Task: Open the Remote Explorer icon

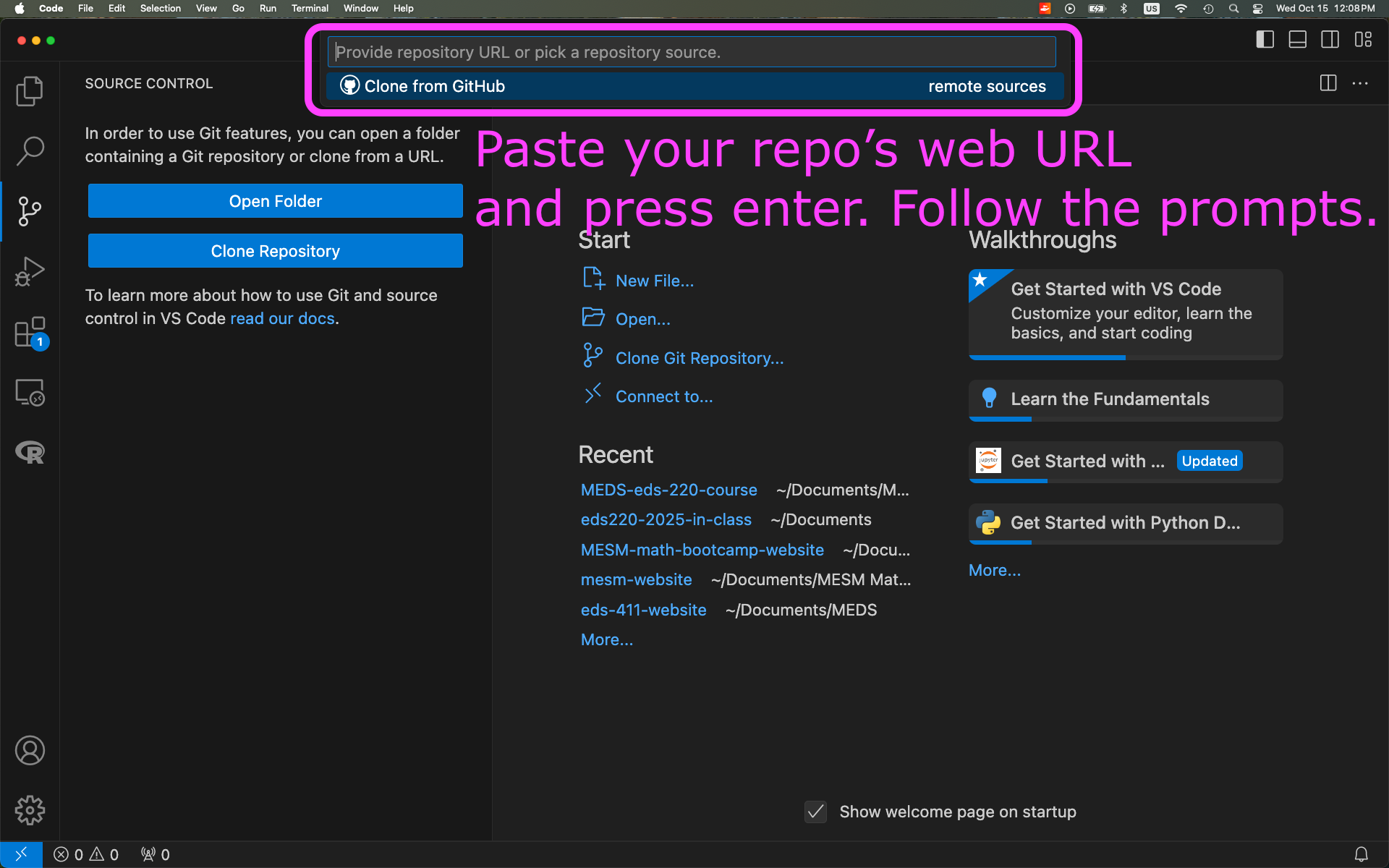Action: pyautogui.click(x=30, y=393)
